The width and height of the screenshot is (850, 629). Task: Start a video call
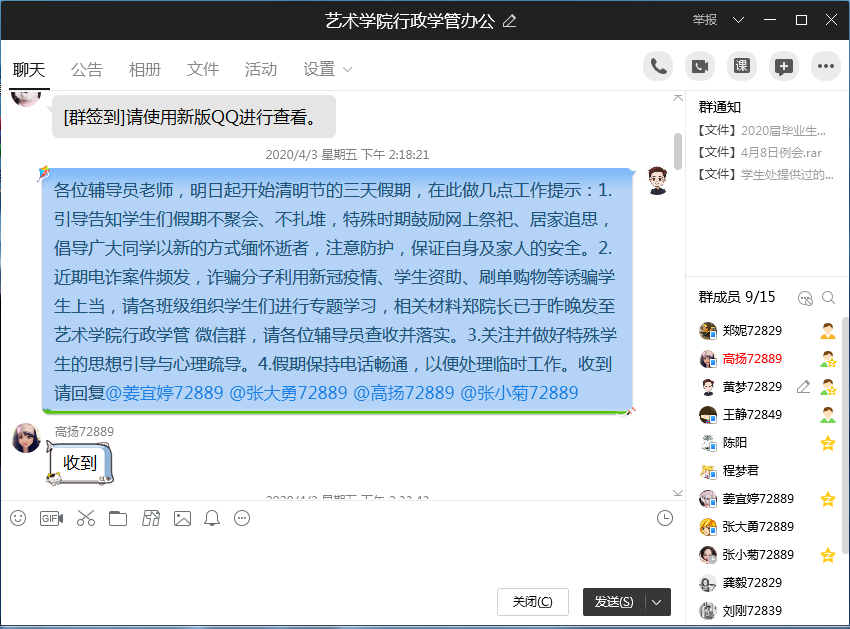coord(700,66)
